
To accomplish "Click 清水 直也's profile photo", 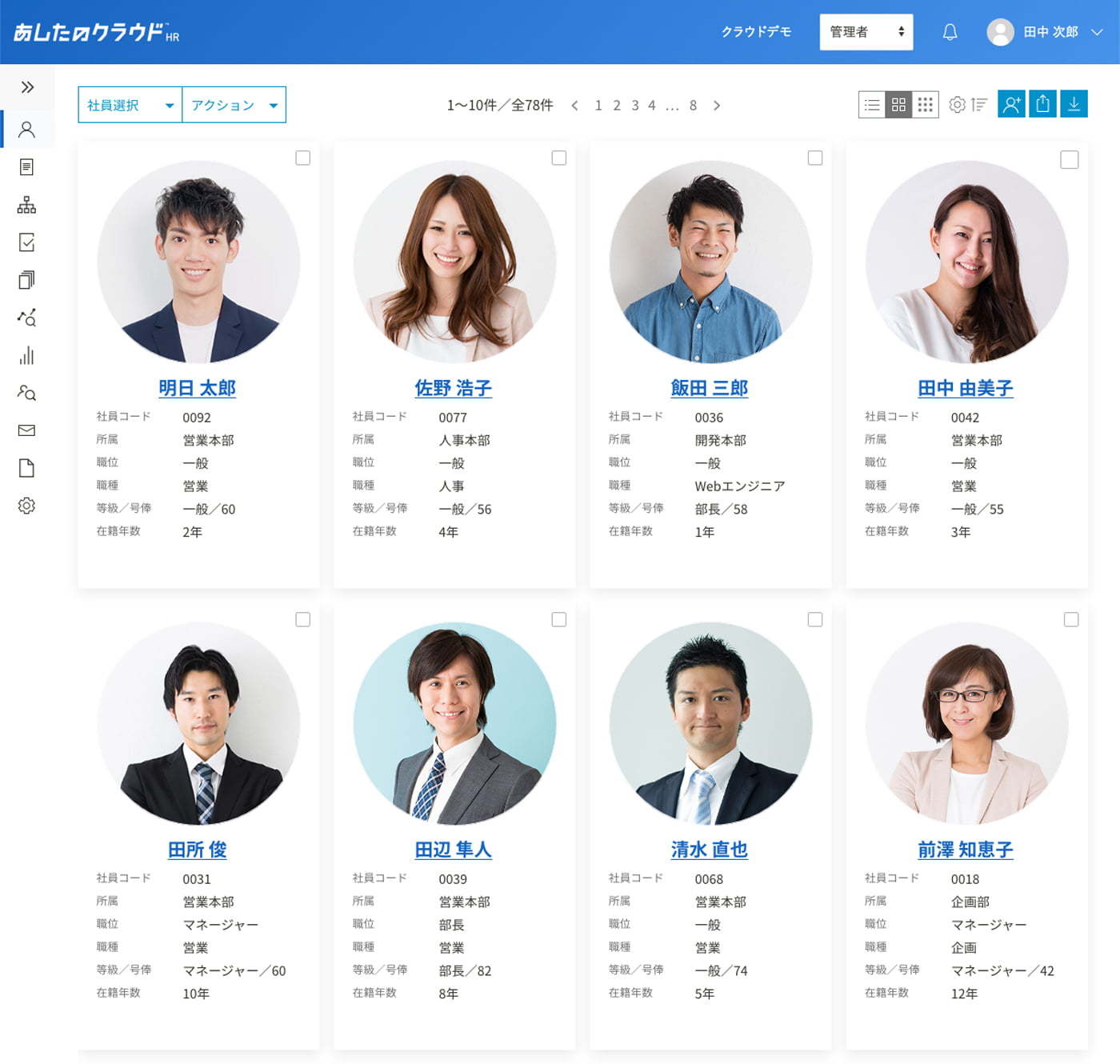I will (710, 724).
